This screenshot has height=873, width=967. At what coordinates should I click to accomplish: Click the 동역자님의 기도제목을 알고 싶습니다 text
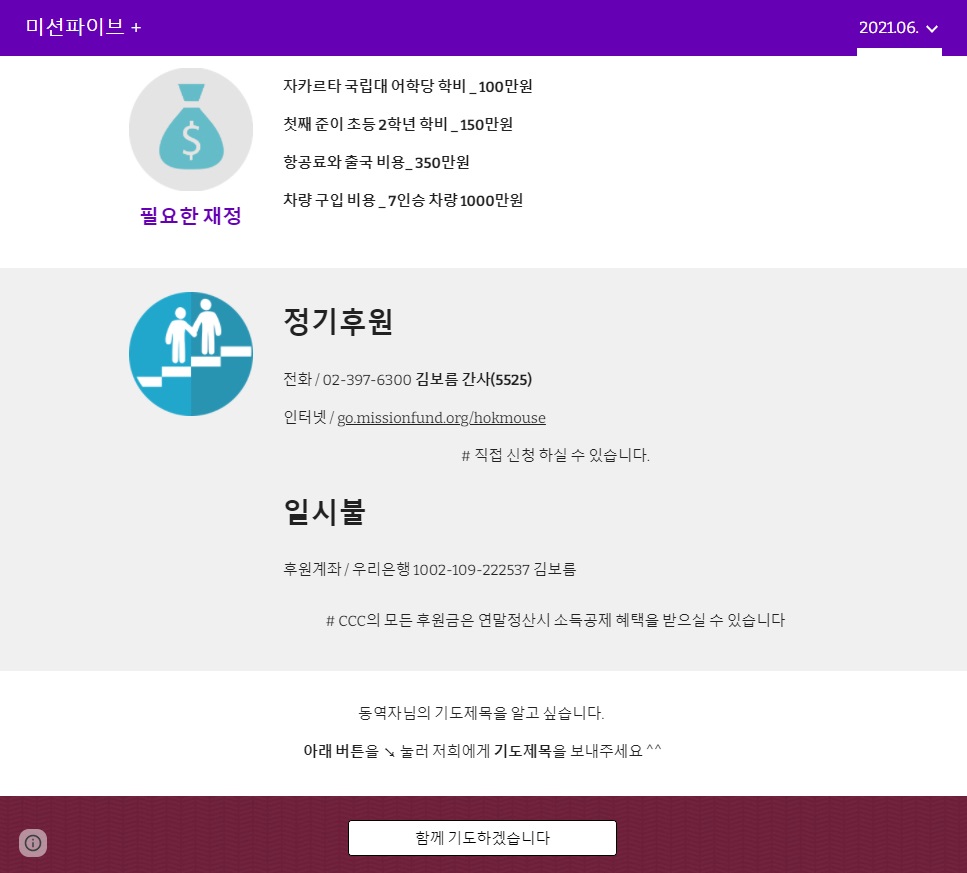[x=482, y=713]
